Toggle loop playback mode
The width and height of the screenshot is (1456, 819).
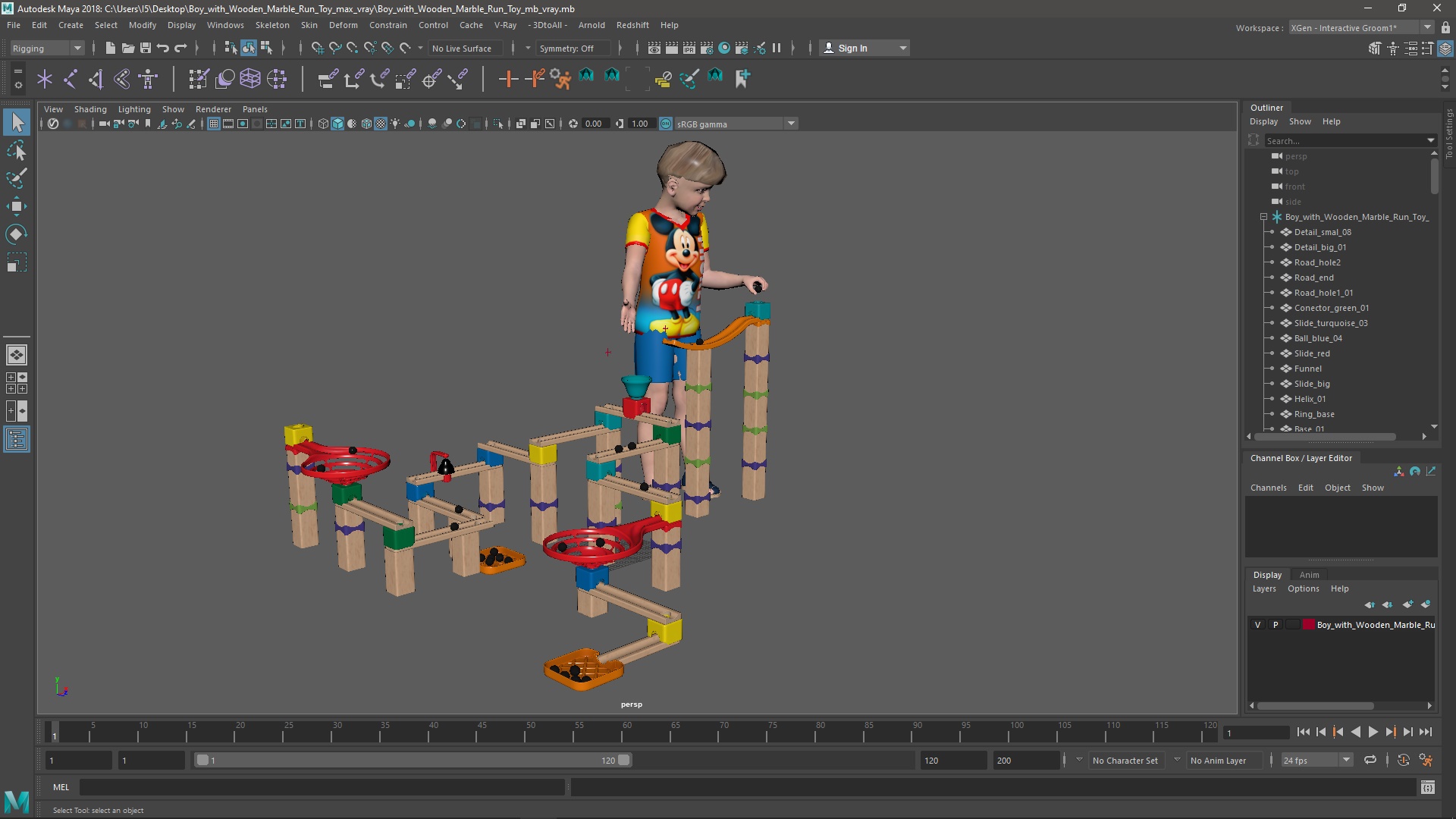[x=1370, y=760]
